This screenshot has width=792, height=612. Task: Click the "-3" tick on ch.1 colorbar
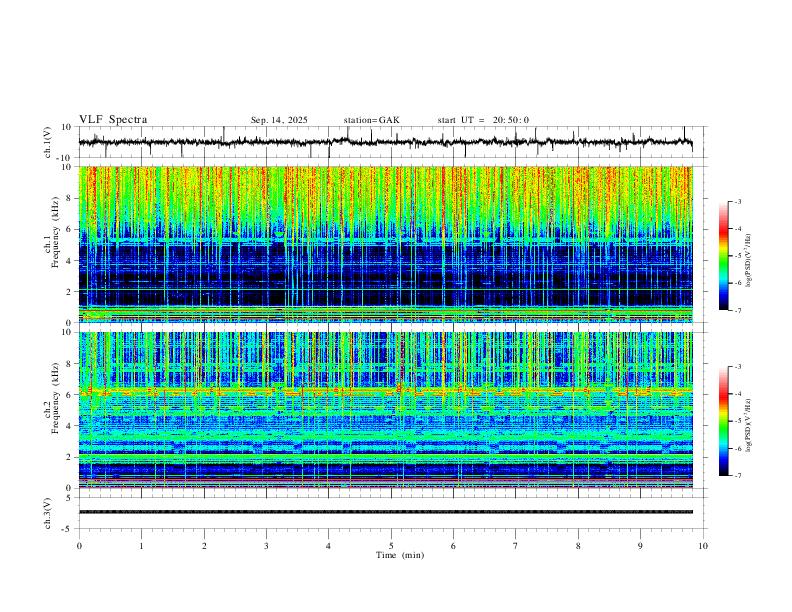(x=737, y=201)
